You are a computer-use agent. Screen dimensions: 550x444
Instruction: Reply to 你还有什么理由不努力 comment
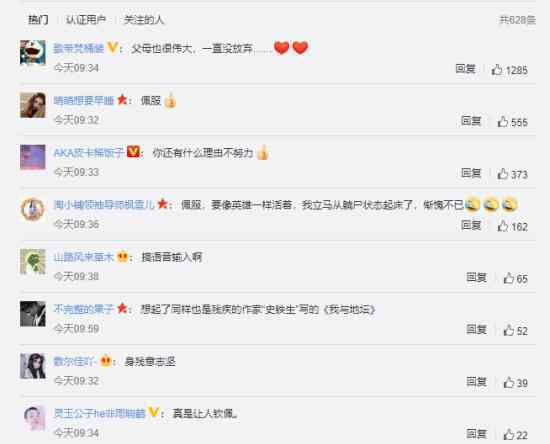click(471, 173)
